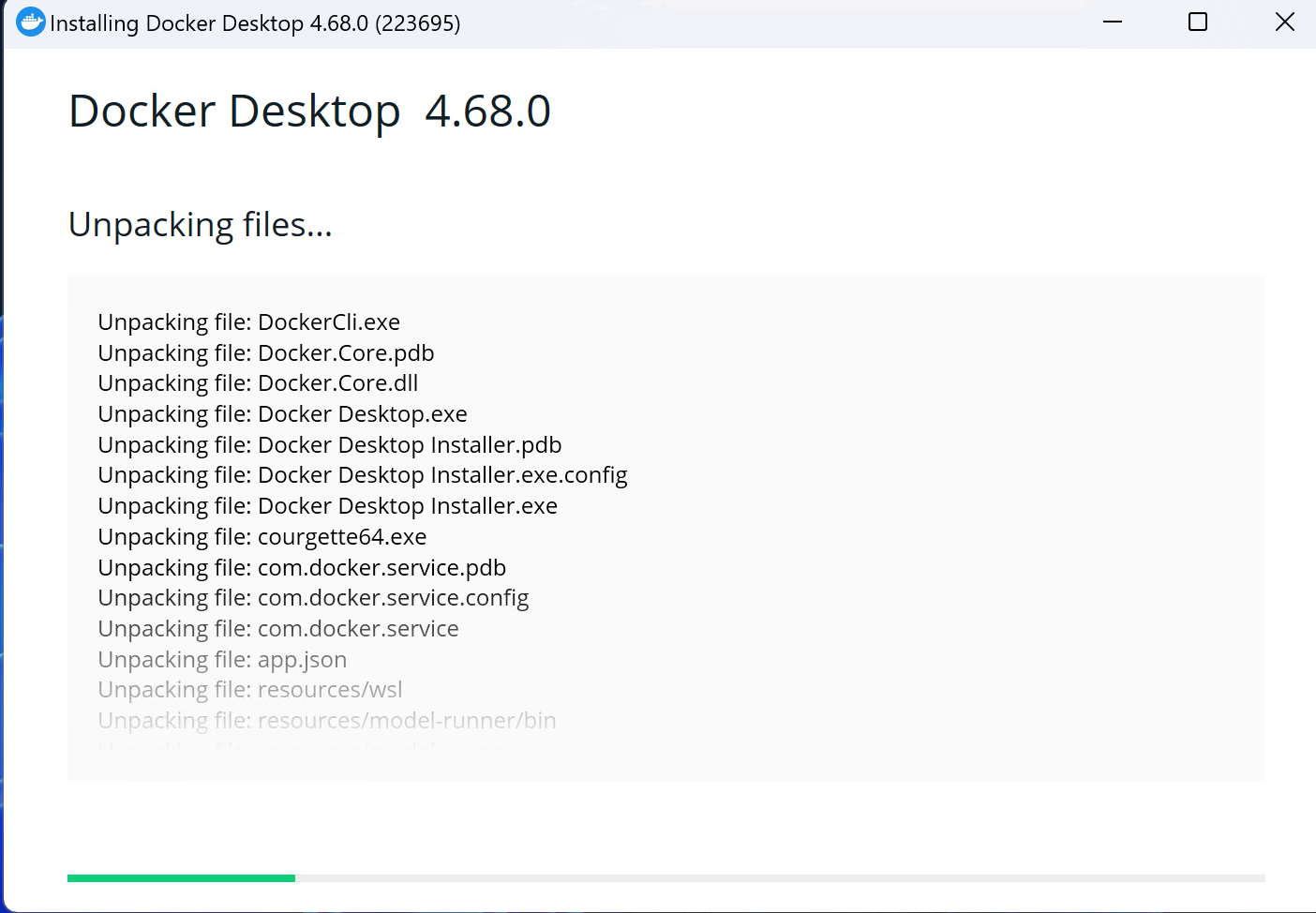Click the window title 'Installing Docker Desktop 4.68.0'
Image resolution: width=1316 pixels, height=913 pixels.
255,23
